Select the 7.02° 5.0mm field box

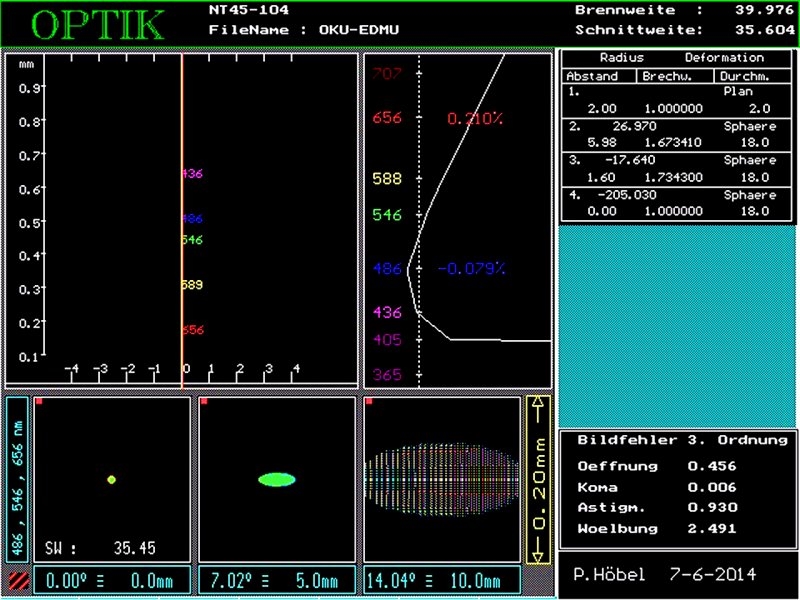pyautogui.click(x=276, y=580)
